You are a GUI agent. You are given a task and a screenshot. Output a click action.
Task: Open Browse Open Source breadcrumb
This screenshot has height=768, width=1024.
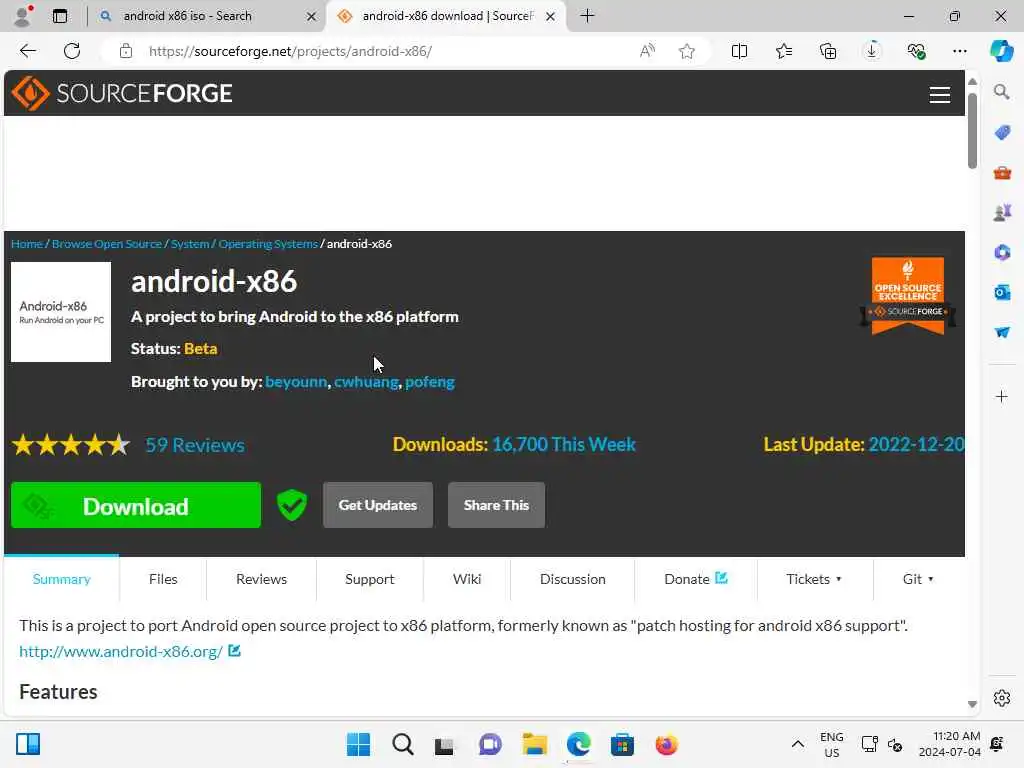pos(106,244)
